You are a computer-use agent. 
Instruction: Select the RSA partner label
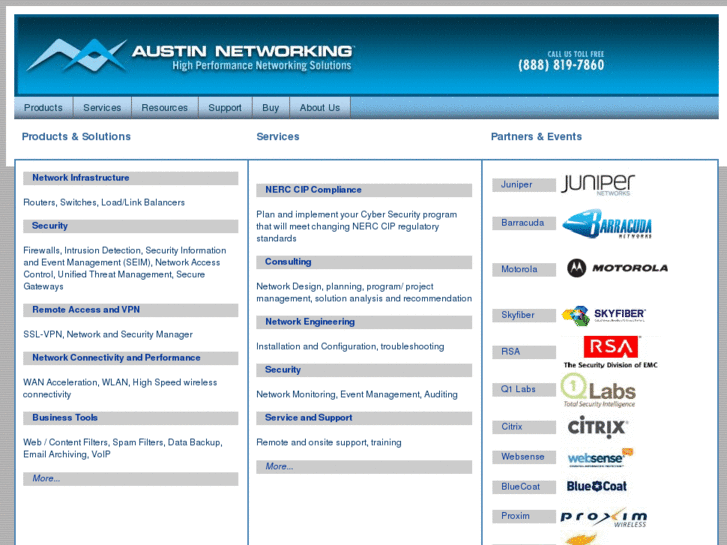click(x=524, y=352)
